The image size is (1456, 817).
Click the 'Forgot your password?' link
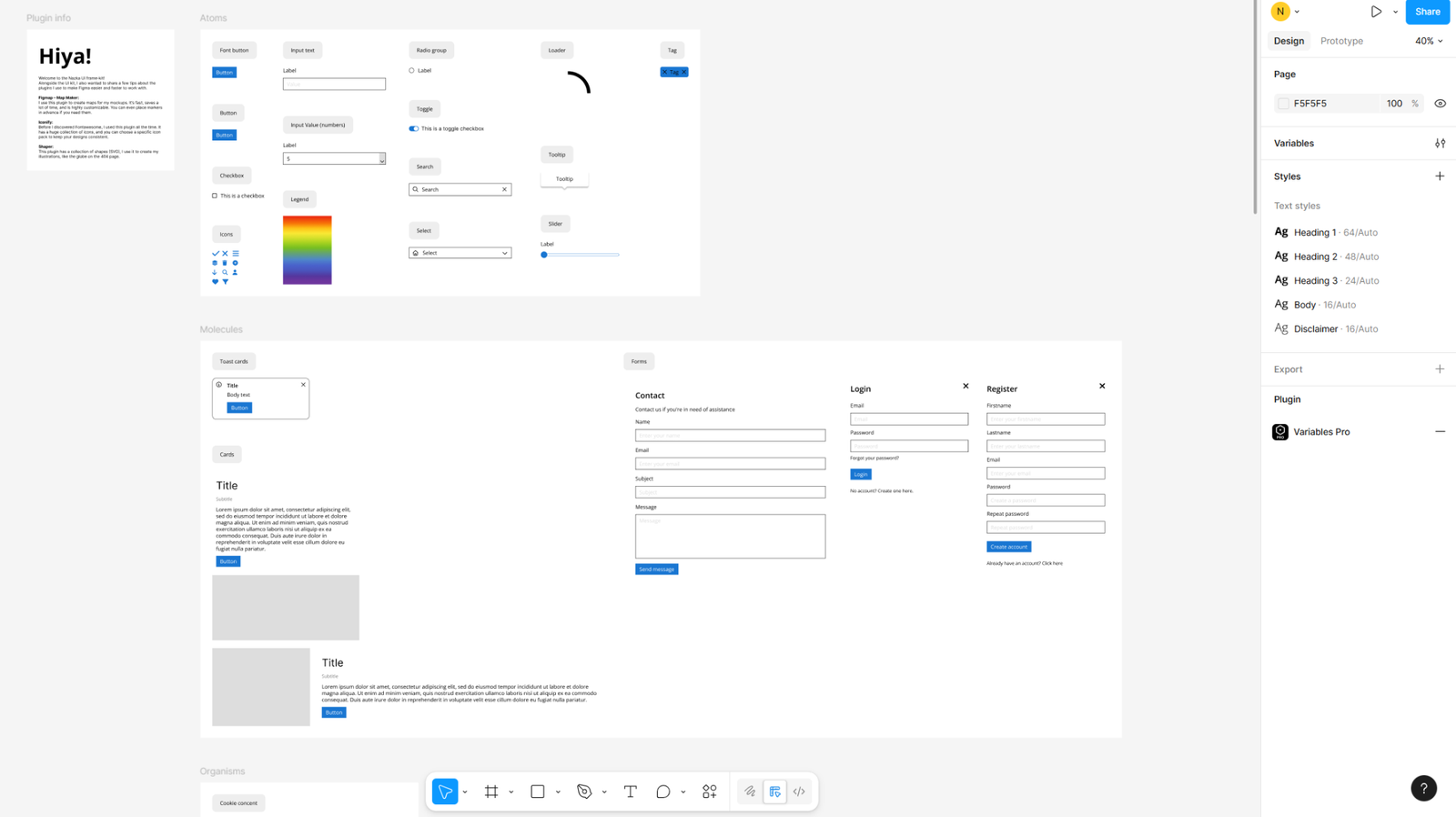tap(875, 458)
